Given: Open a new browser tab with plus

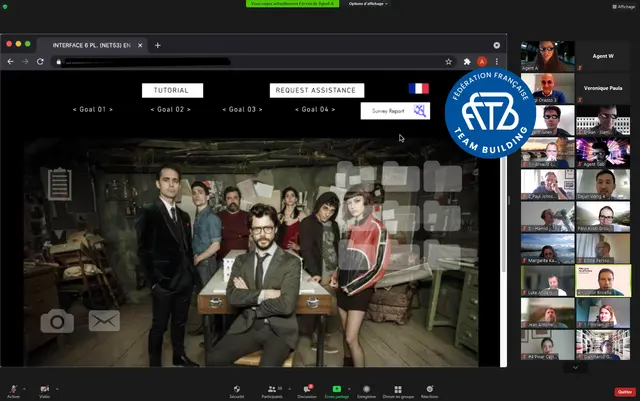Looking at the screenshot, I should tap(158, 45).
